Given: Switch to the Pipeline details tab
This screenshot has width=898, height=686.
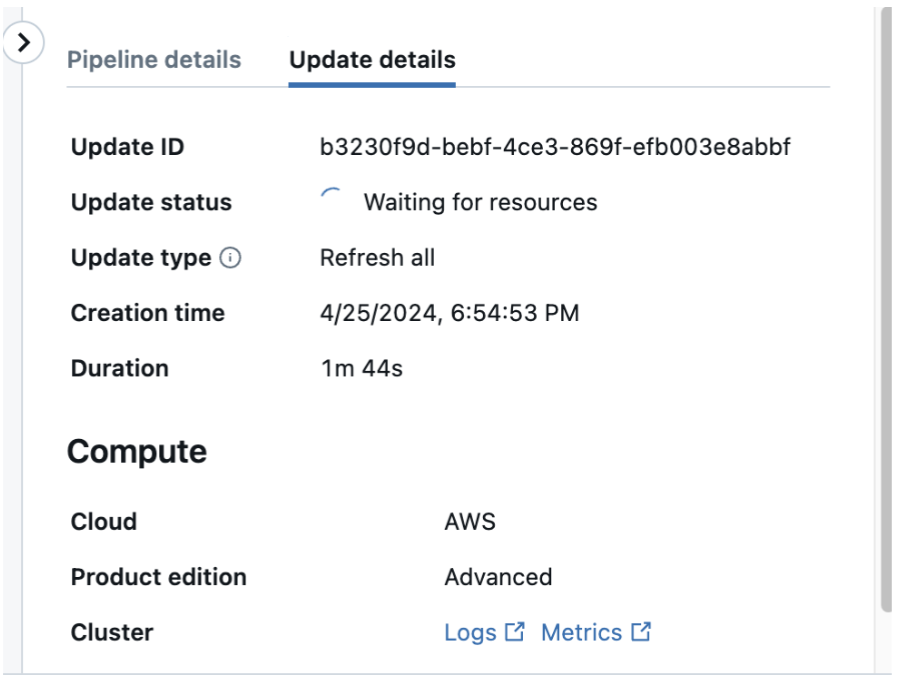Looking at the screenshot, I should click(x=154, y=60).
